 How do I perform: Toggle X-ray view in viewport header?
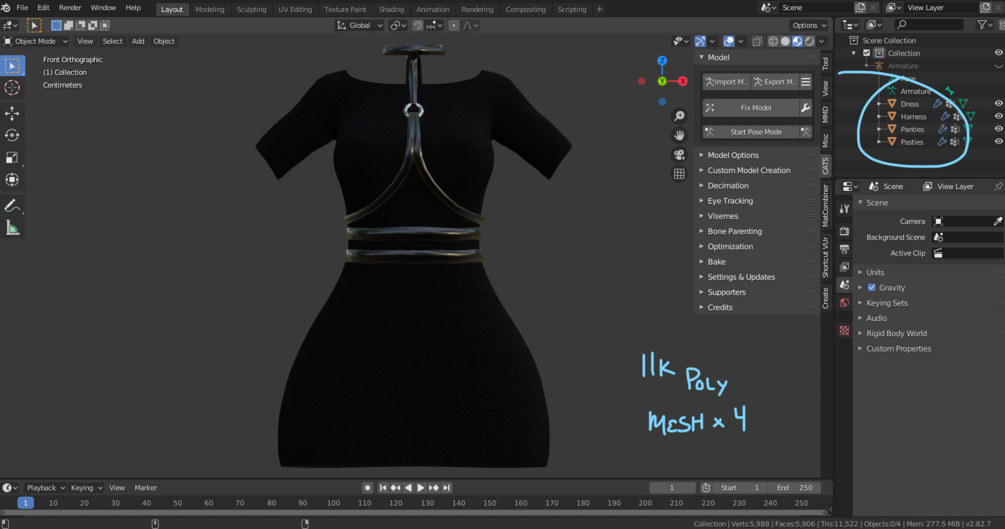coord(757,41)
